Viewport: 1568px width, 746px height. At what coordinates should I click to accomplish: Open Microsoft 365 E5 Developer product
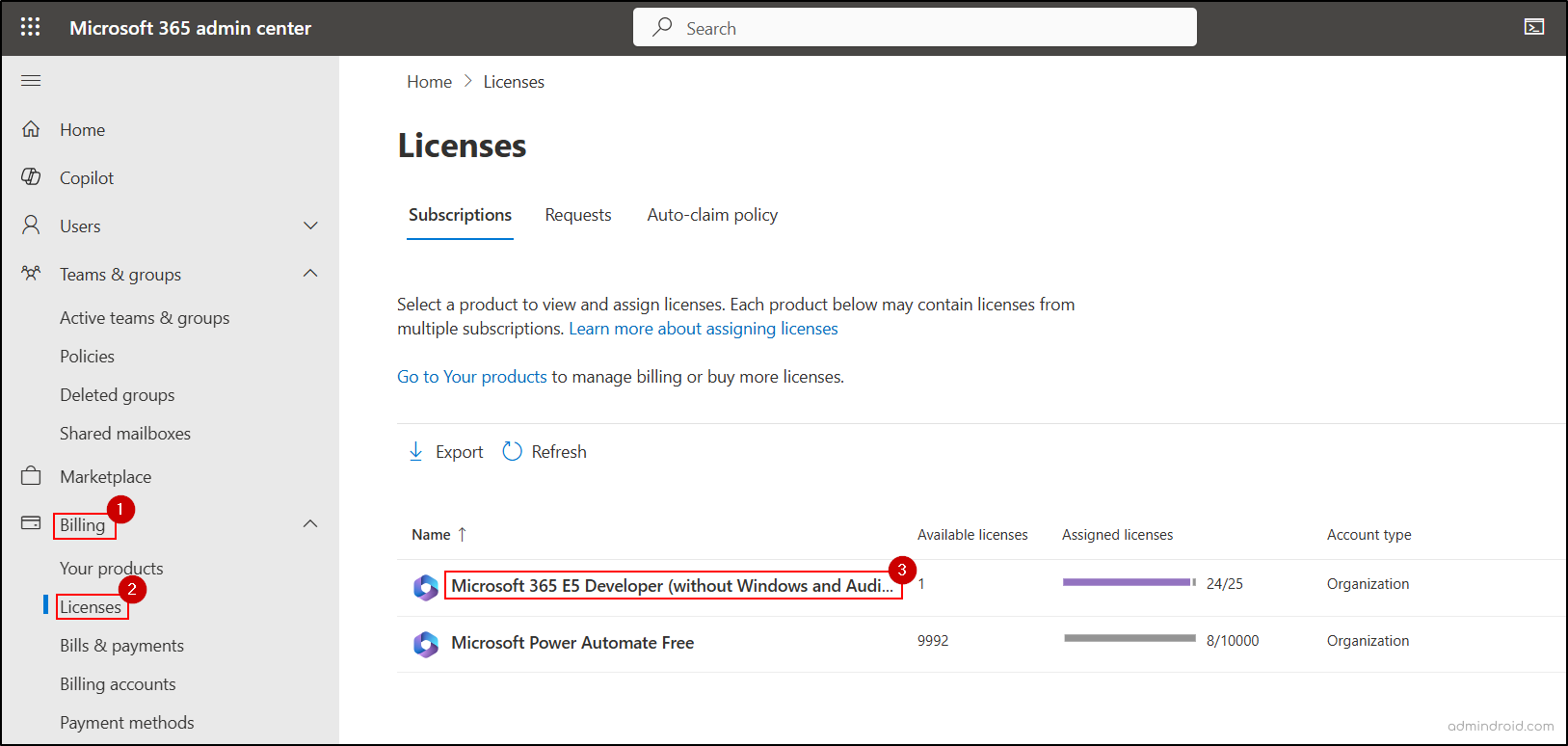[672, 586]
